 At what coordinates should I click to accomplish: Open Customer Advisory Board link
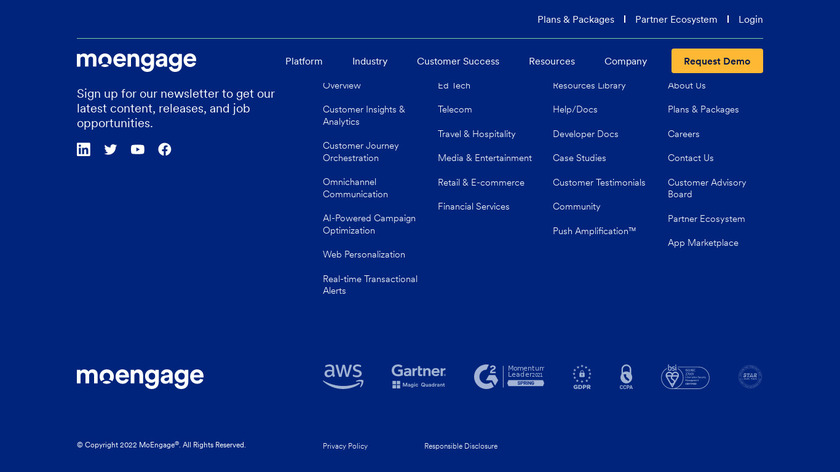pos(707,189)
